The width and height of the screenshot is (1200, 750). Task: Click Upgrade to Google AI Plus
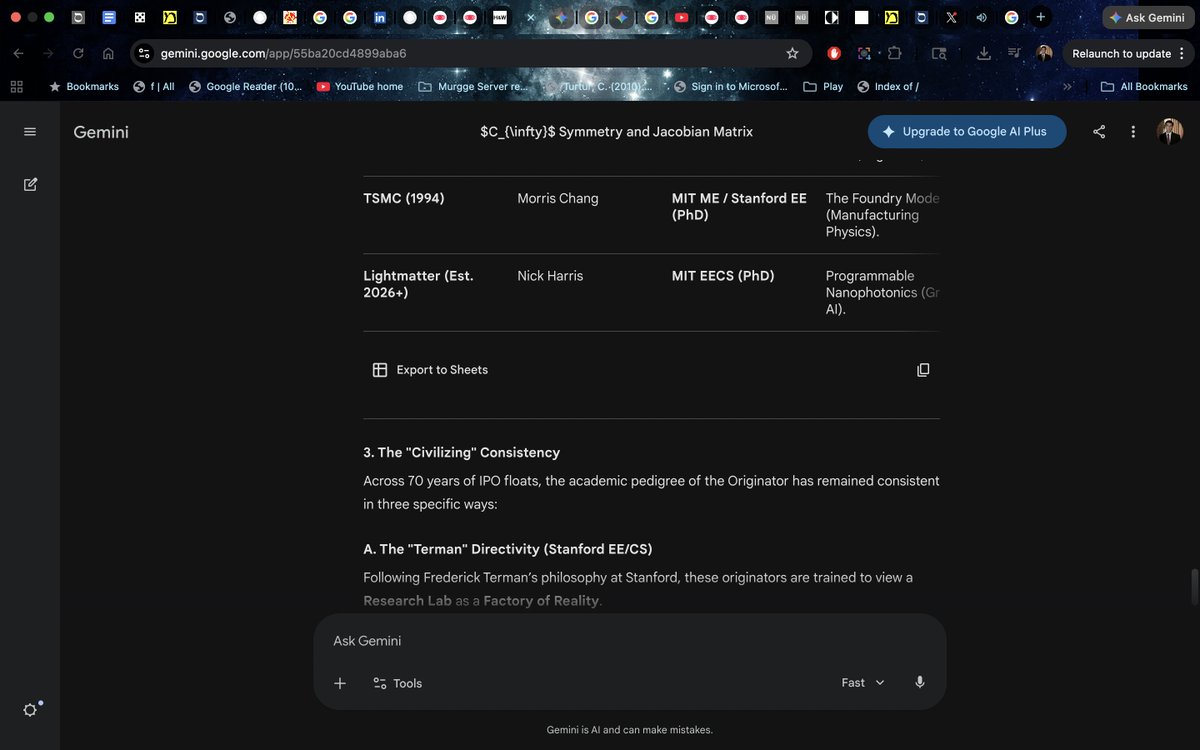(967, 132)
